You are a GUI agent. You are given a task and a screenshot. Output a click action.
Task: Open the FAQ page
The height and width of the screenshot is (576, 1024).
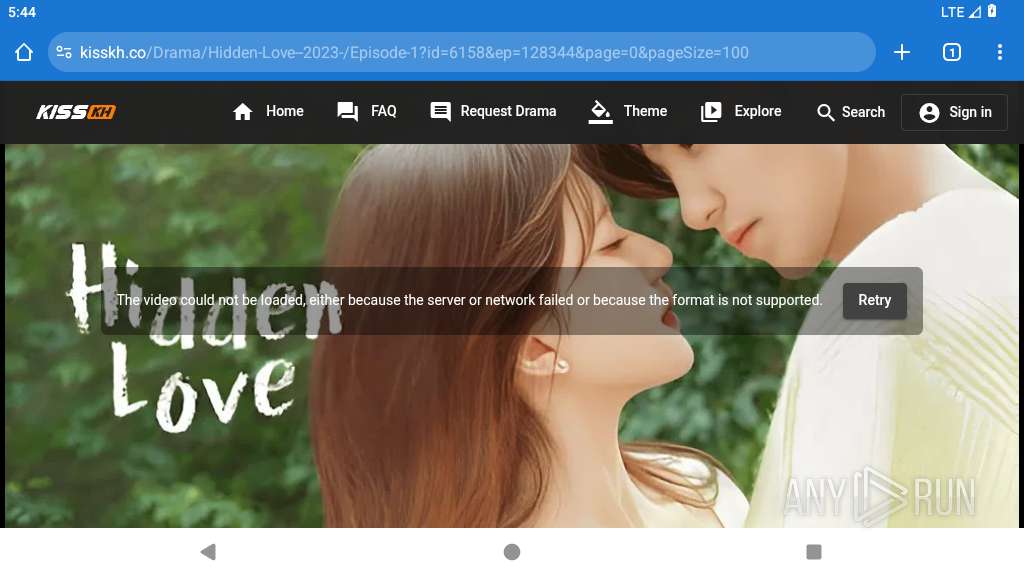tap(366, 112)
